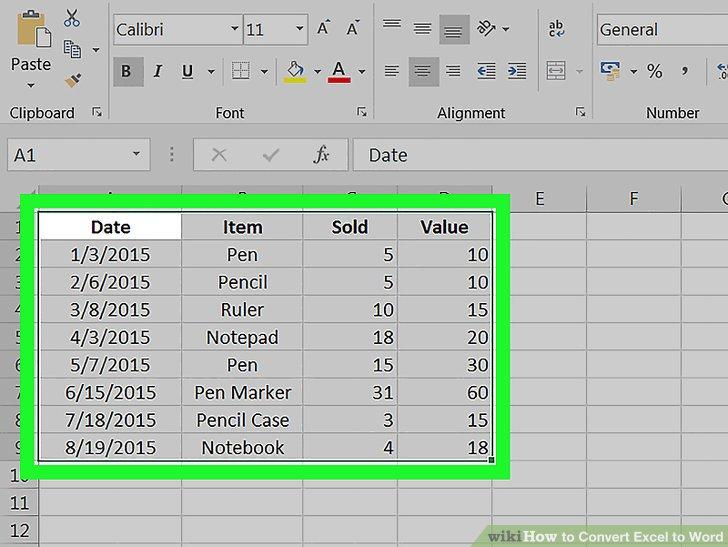
Task: Select cell containing Pen Marker
Action: pyautogui.click(x=242, y=392)
